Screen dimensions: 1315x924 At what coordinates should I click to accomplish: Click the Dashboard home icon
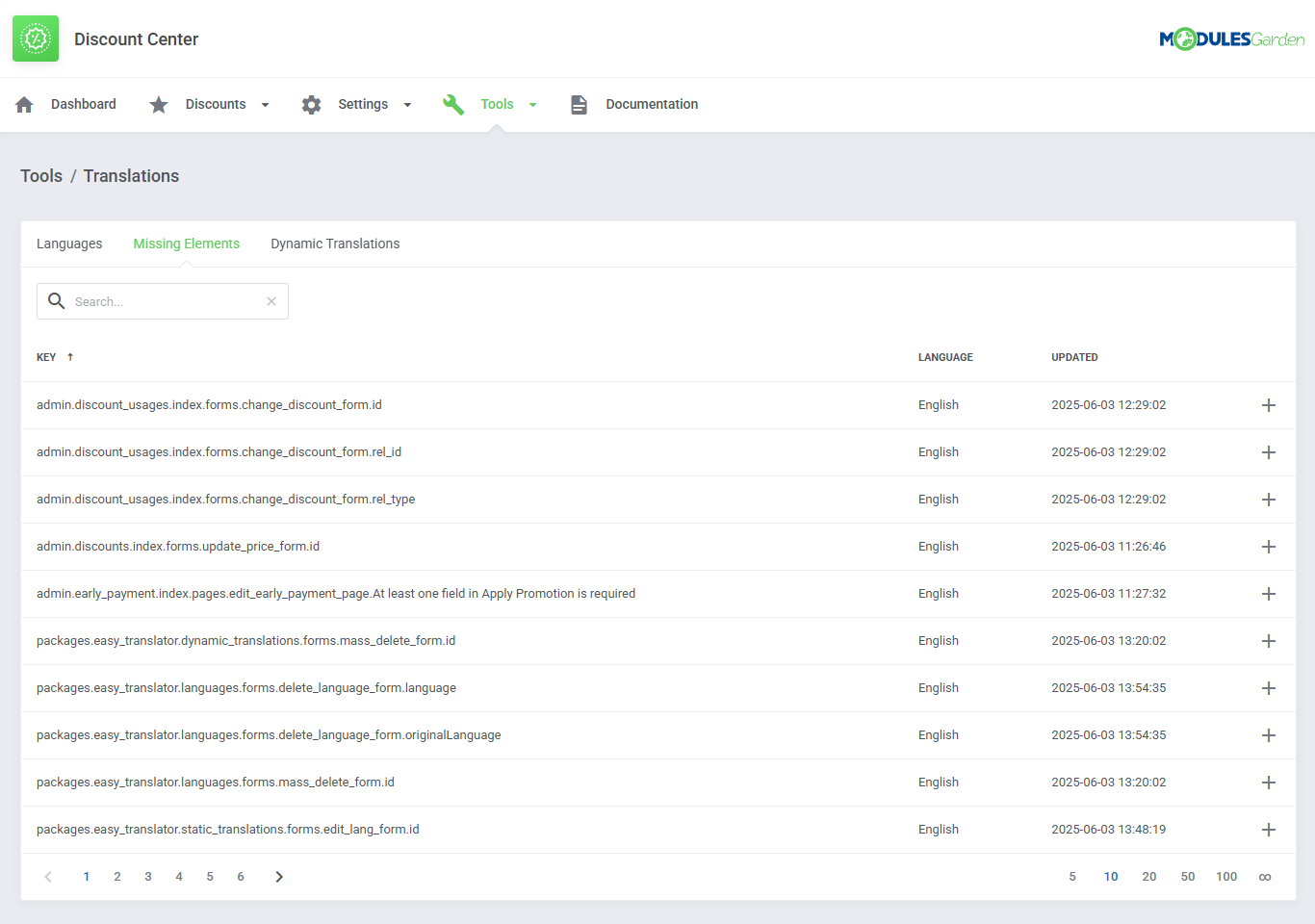pos(25,104)
